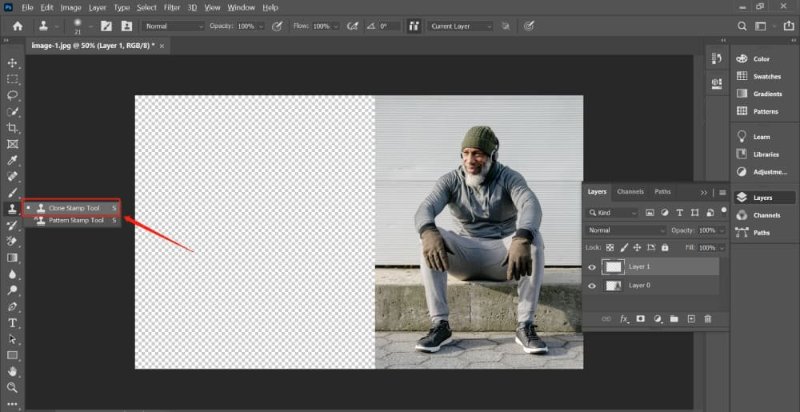
Task: Select the Zoom tool
Action: pos(13,387)
